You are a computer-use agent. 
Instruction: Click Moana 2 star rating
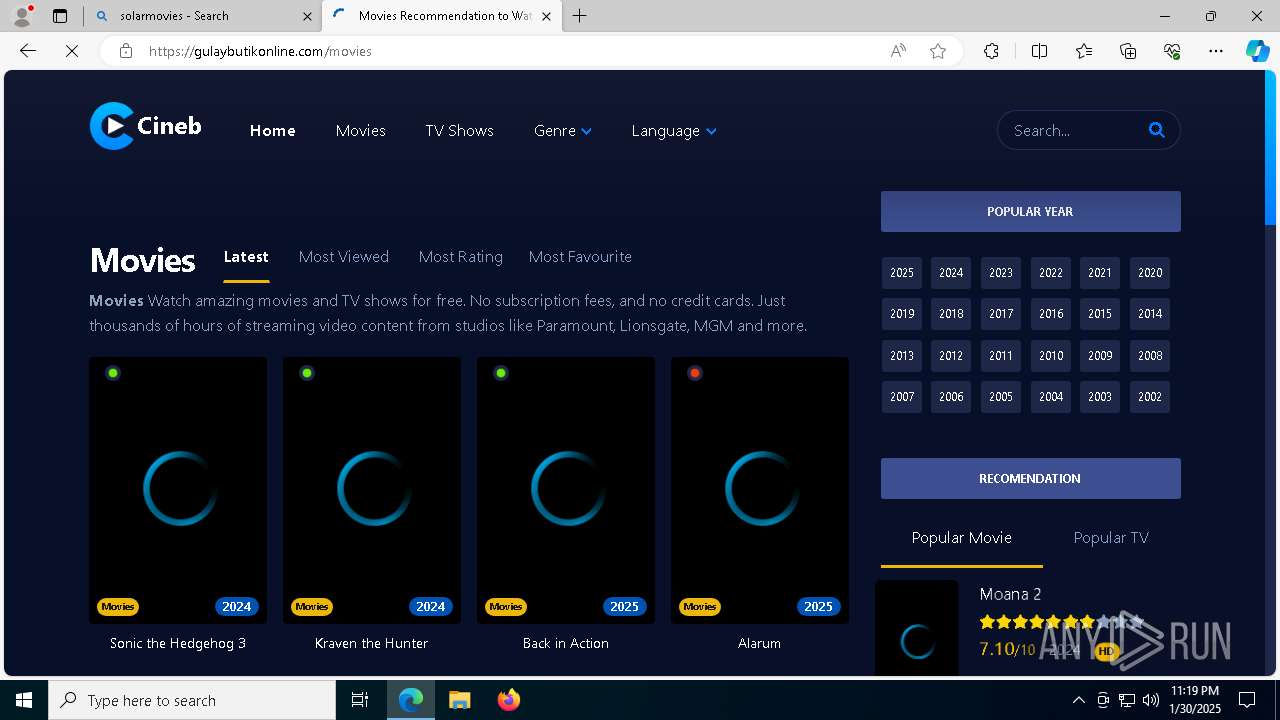coord(1060,622)
